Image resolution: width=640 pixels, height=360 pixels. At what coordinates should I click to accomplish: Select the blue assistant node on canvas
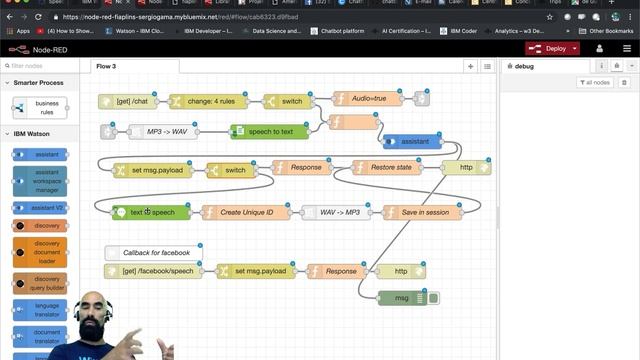tap(412, 142)
